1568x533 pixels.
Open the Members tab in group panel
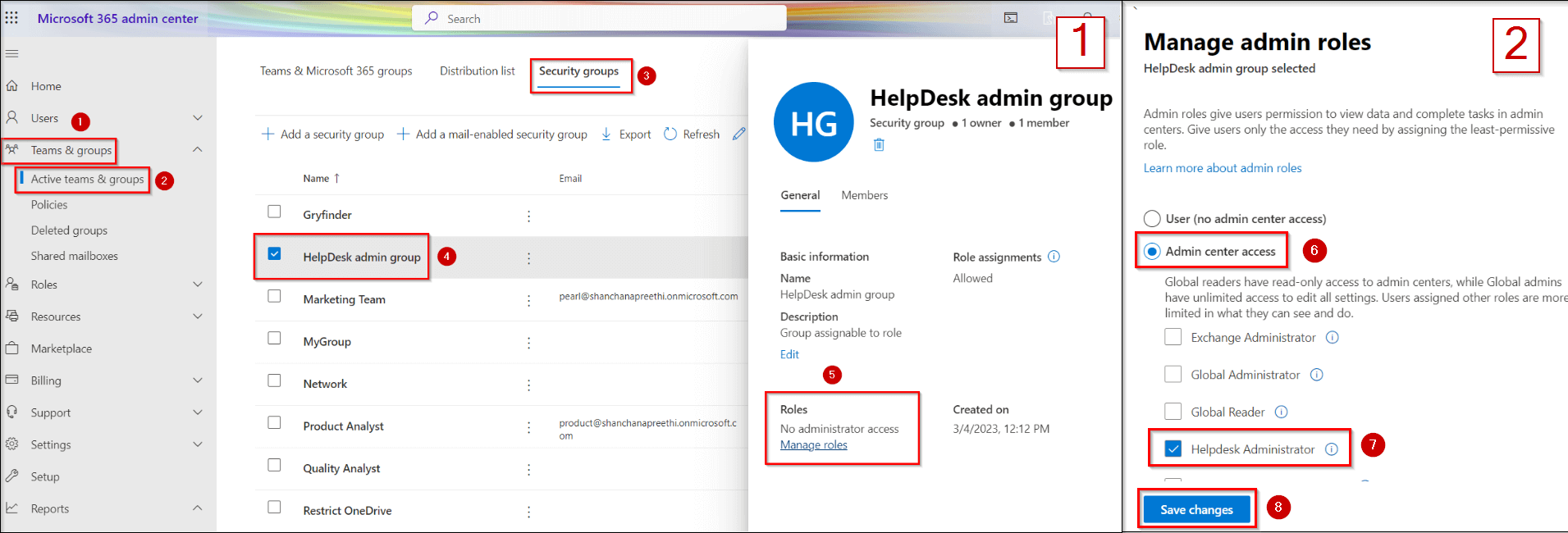(x=864, y=195)
